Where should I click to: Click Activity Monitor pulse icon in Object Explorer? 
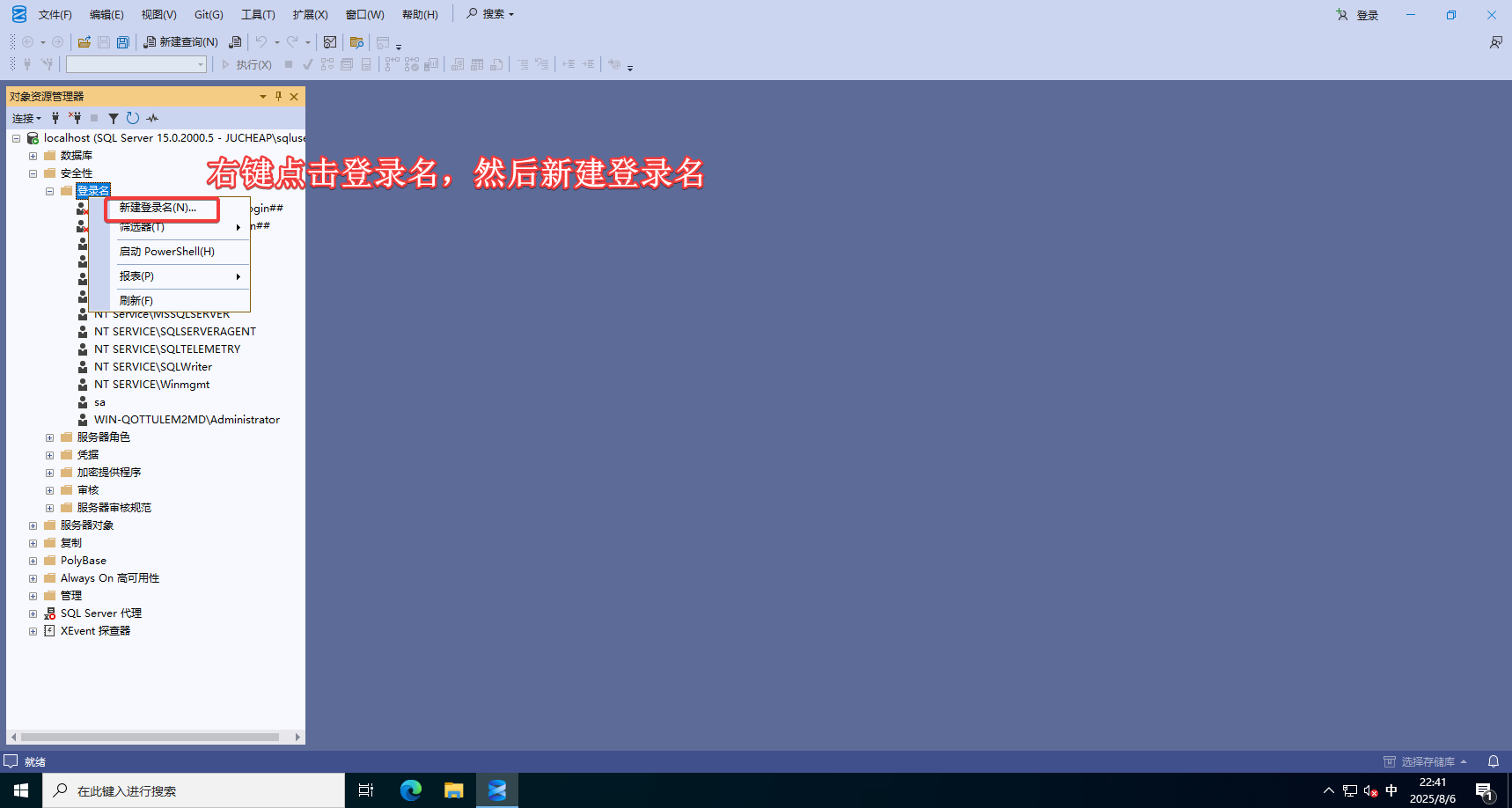coord(152,118)
